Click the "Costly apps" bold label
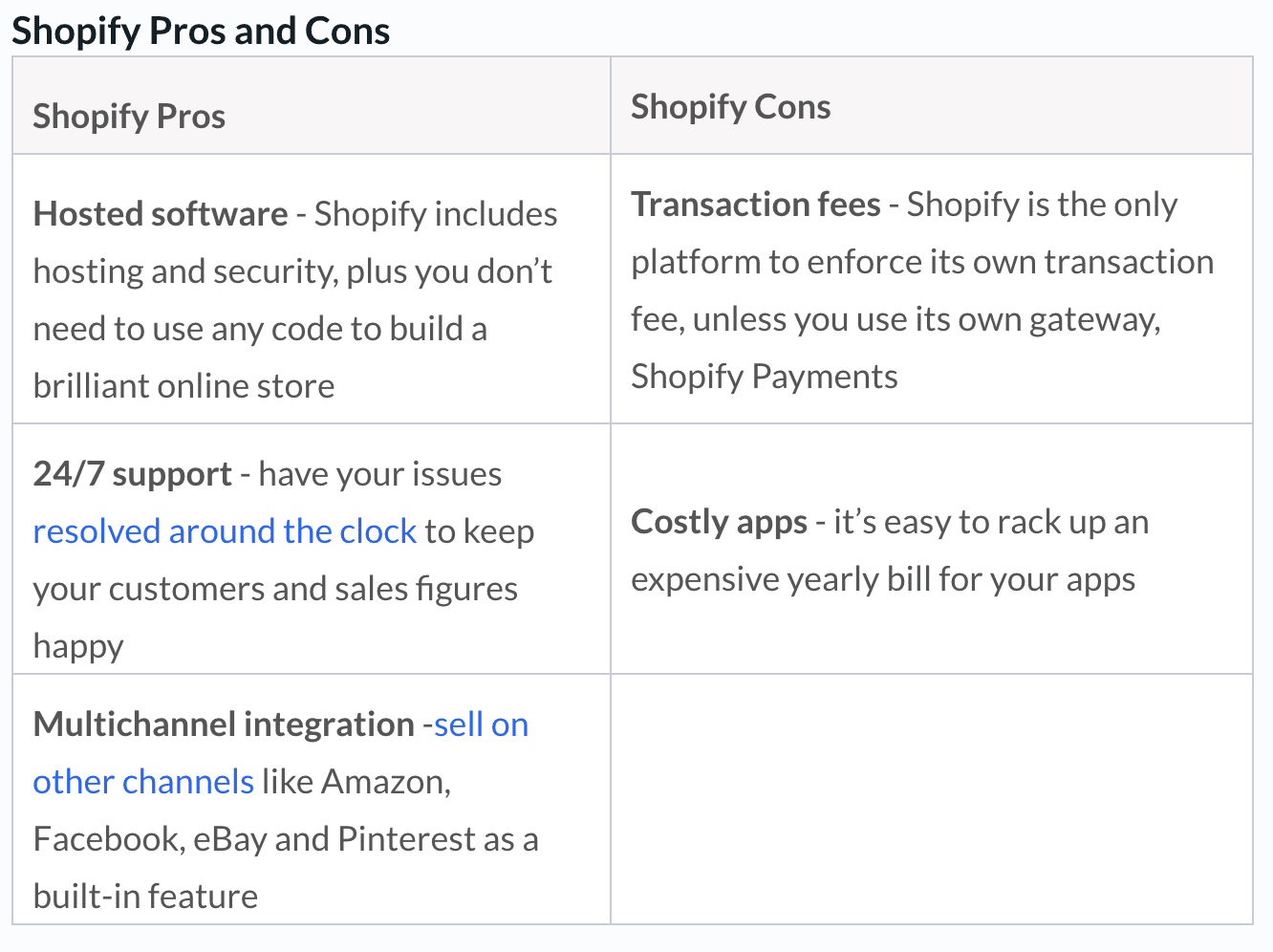 [720, 522]
